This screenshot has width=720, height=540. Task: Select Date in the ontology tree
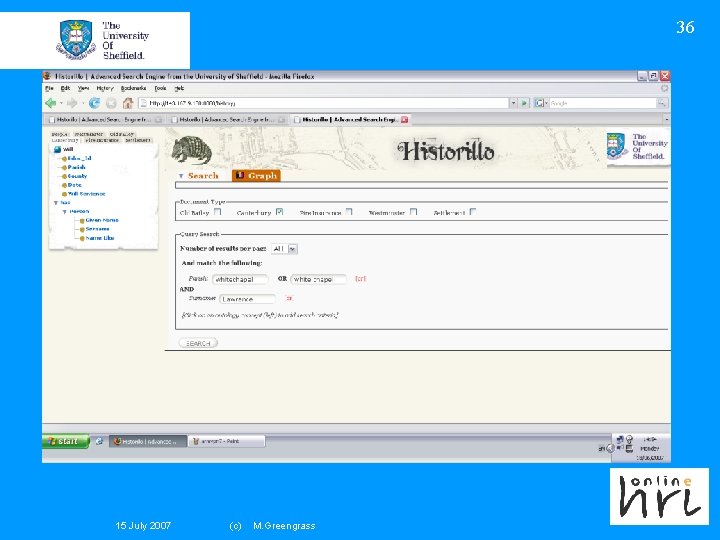click(74, 185)
